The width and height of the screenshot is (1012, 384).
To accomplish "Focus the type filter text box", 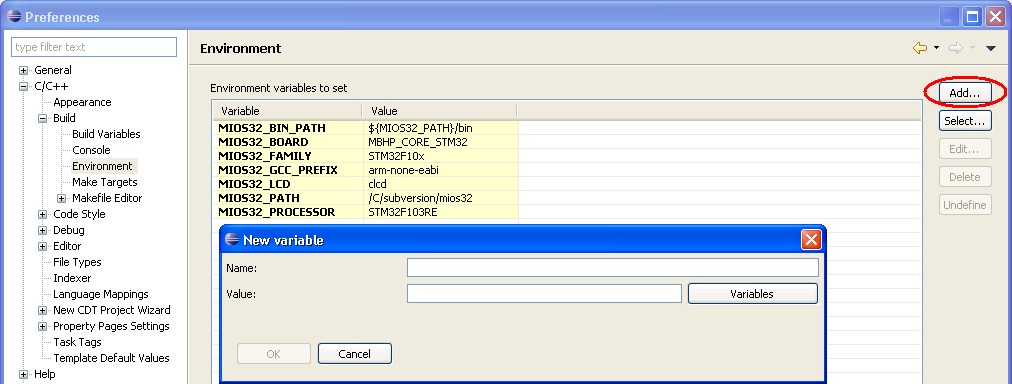I will [x=94, y=47].
